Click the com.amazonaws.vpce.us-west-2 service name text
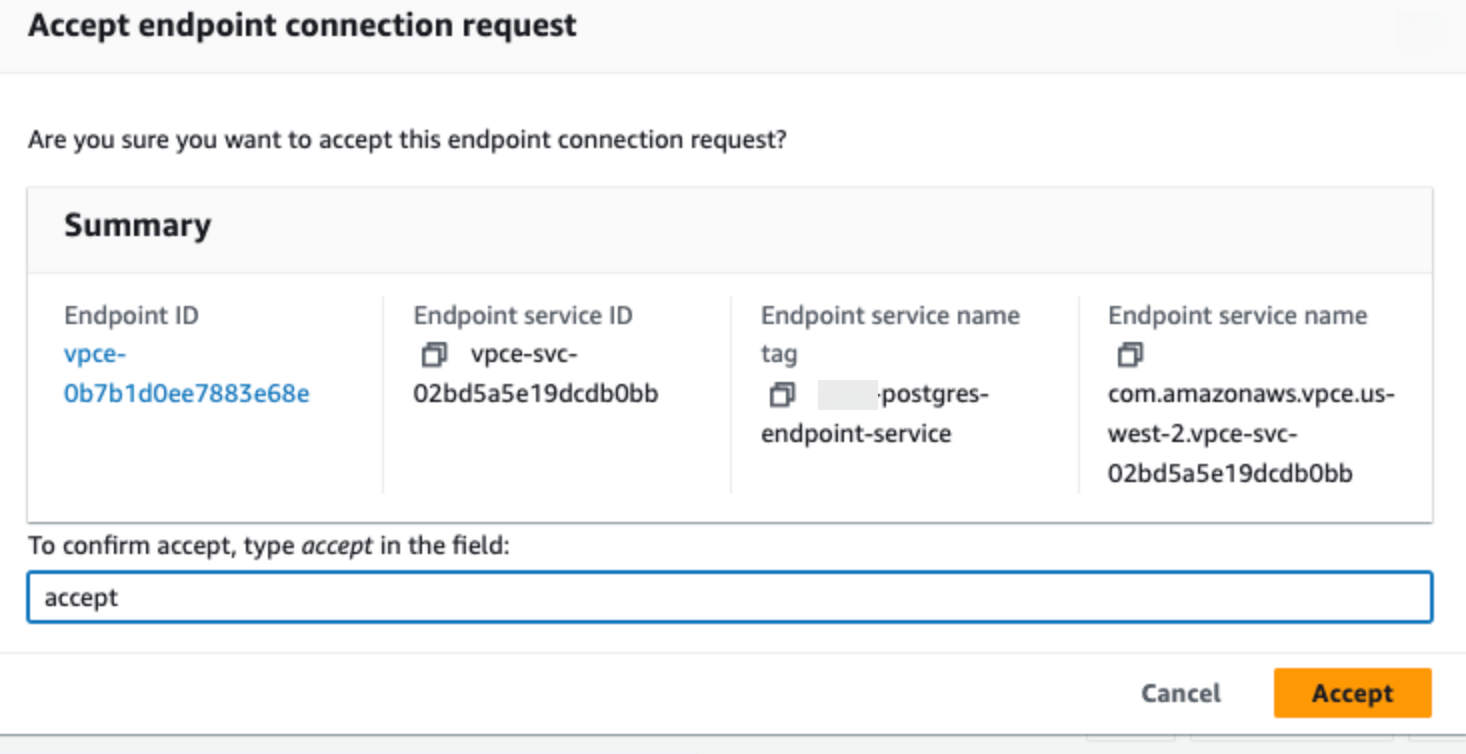This screenshot has height=754, width=1466. click(1250, 433)
